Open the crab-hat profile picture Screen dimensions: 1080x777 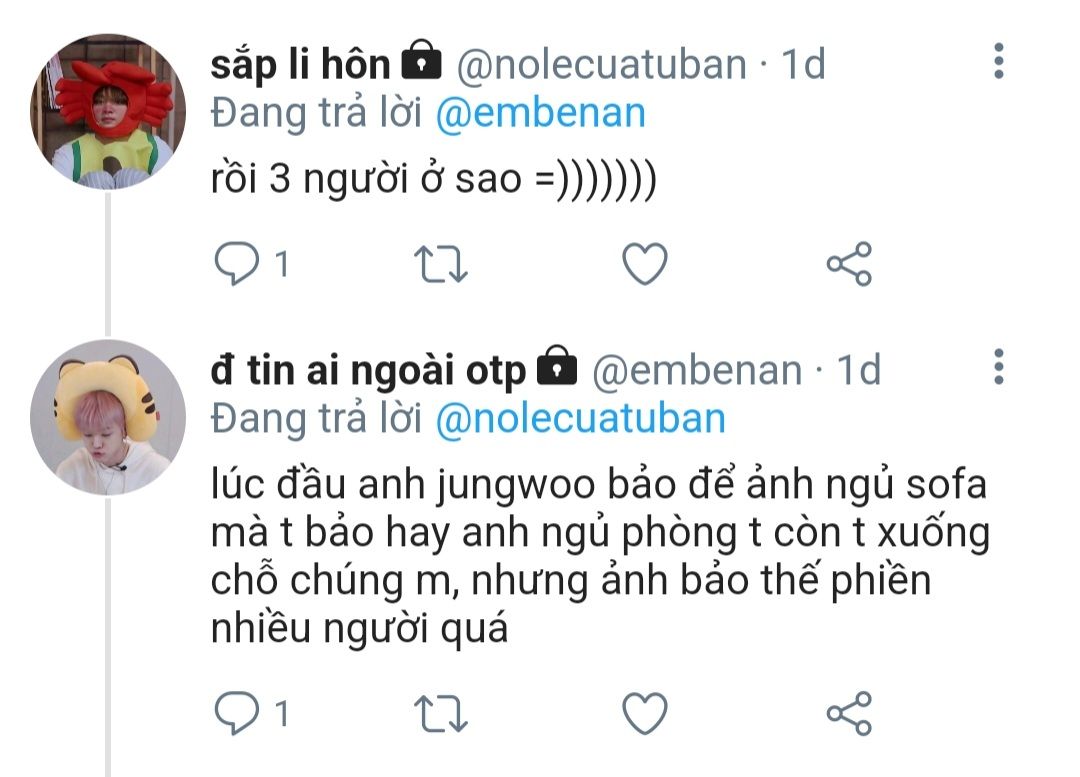(109, 110)
